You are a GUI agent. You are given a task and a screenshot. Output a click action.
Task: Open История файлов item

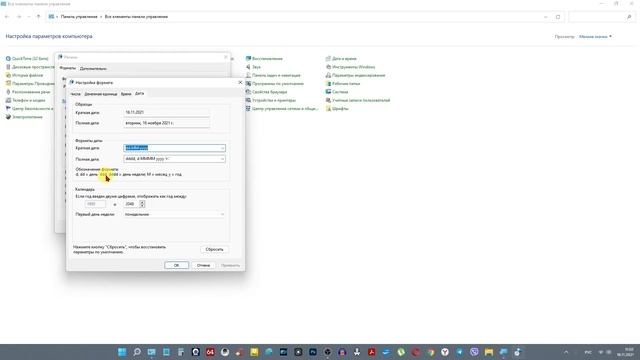(24, 75)
